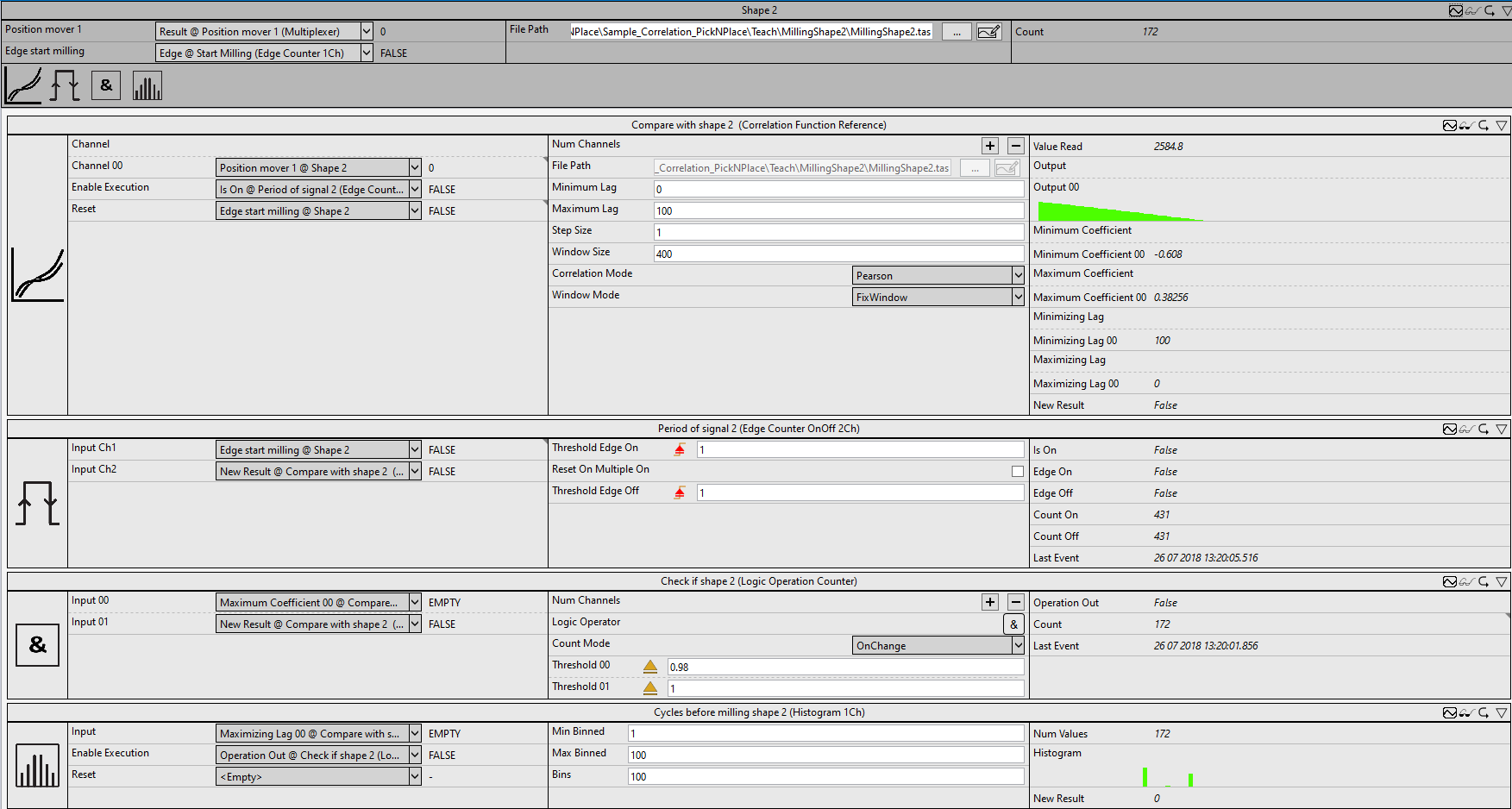Screen dimensions: 1512x809
Task: Collapse the Check if shape 2 section
Action: [x=1502, y=581]
